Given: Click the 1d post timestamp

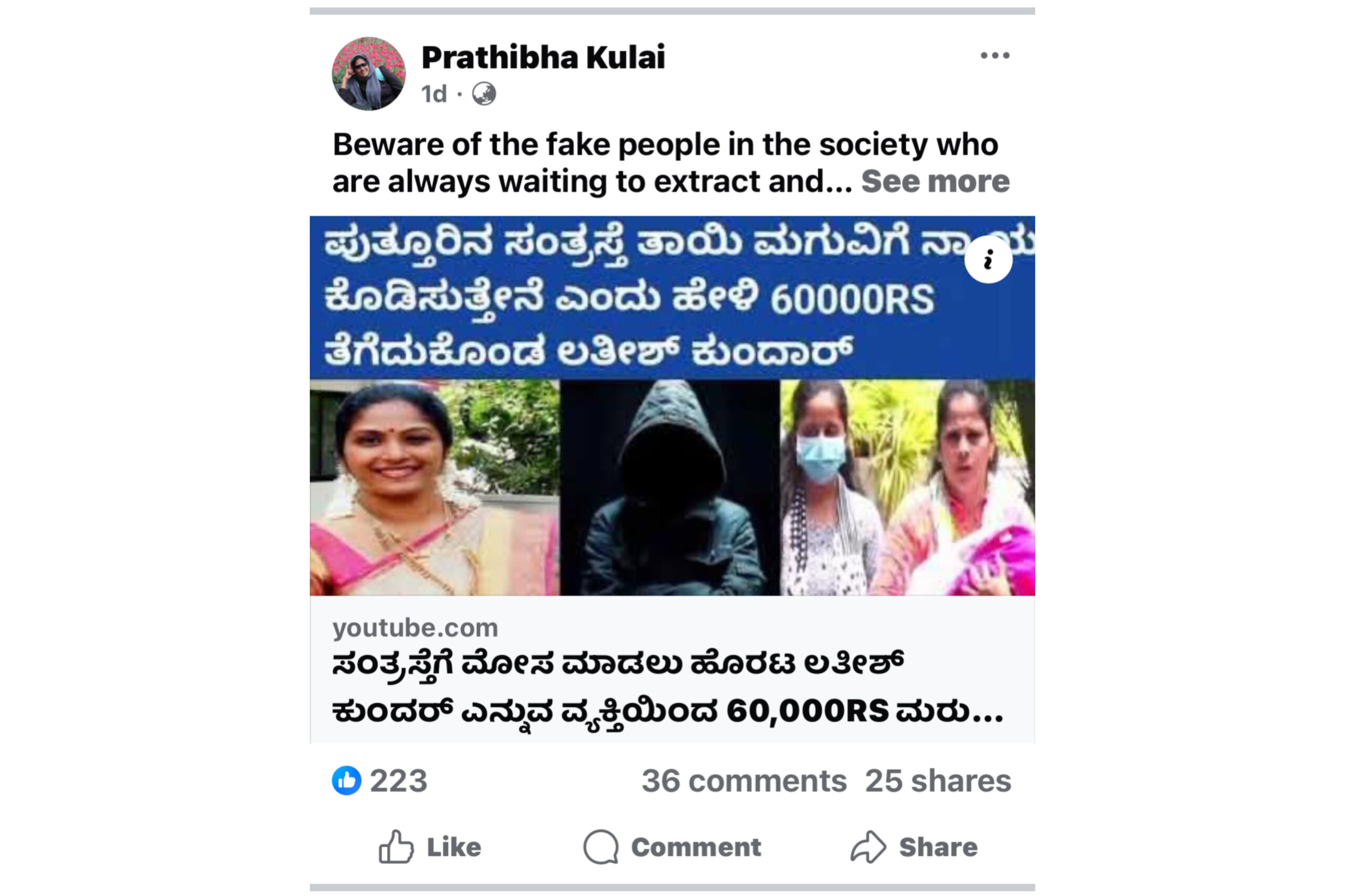Looking at the screenshot, I should tap(434, 93).
